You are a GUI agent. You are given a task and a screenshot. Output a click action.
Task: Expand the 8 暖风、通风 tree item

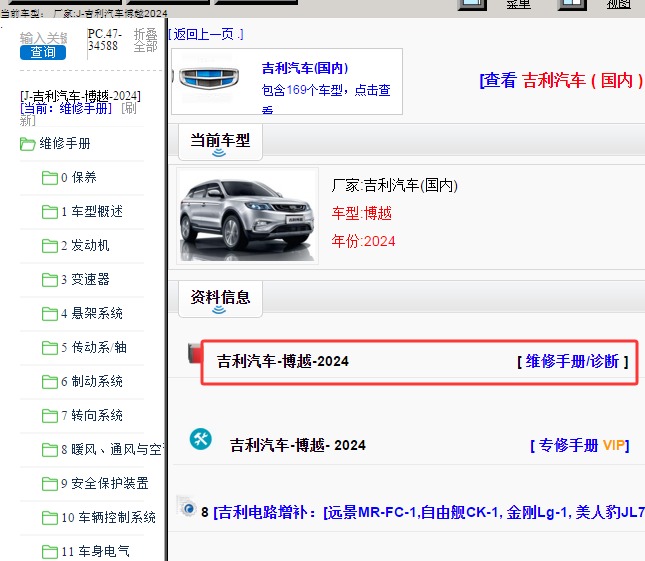pyautogui.click(x=112, y=449)
